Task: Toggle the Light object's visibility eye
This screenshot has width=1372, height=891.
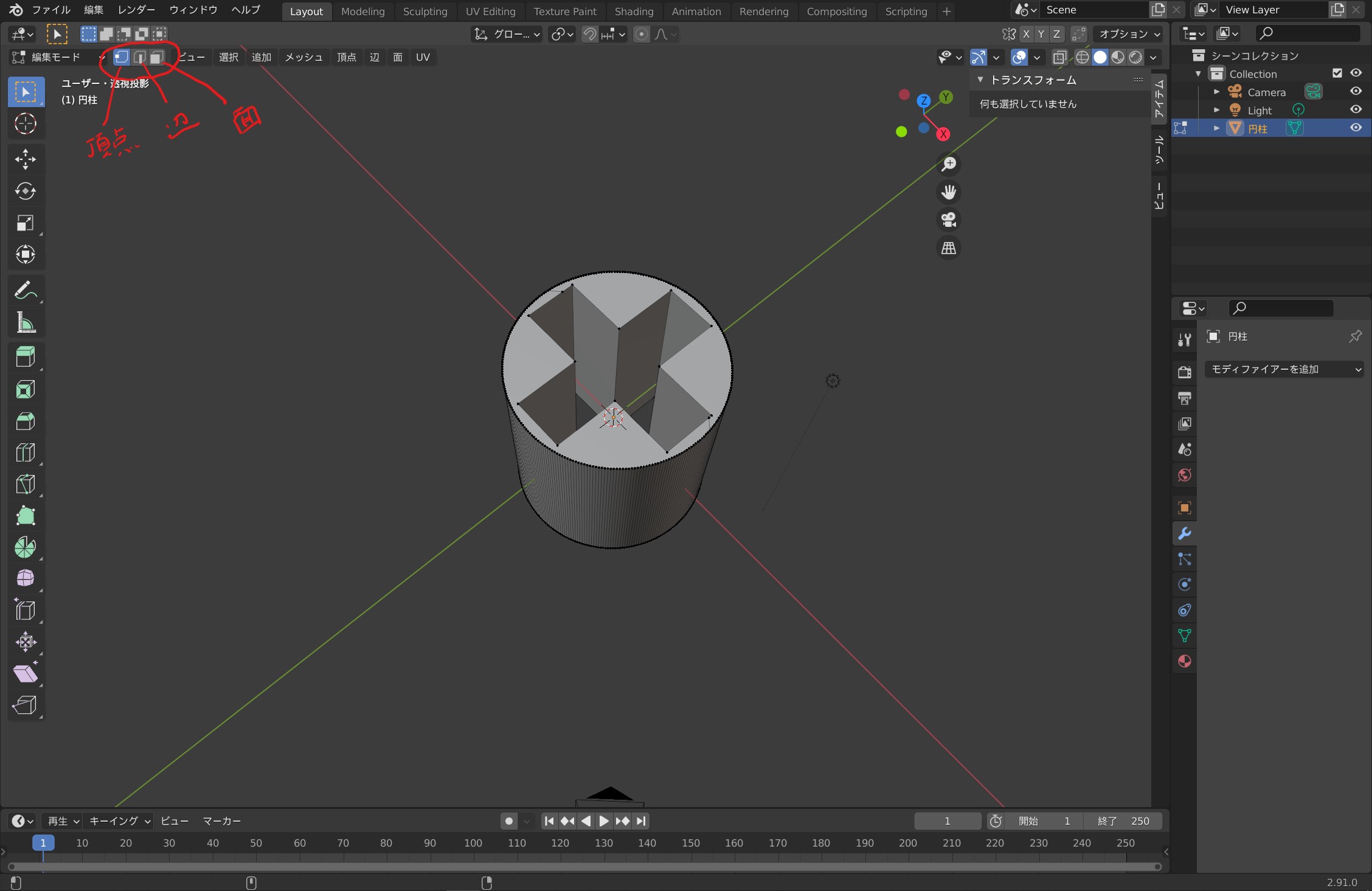Action: (x=1356, y=109)
